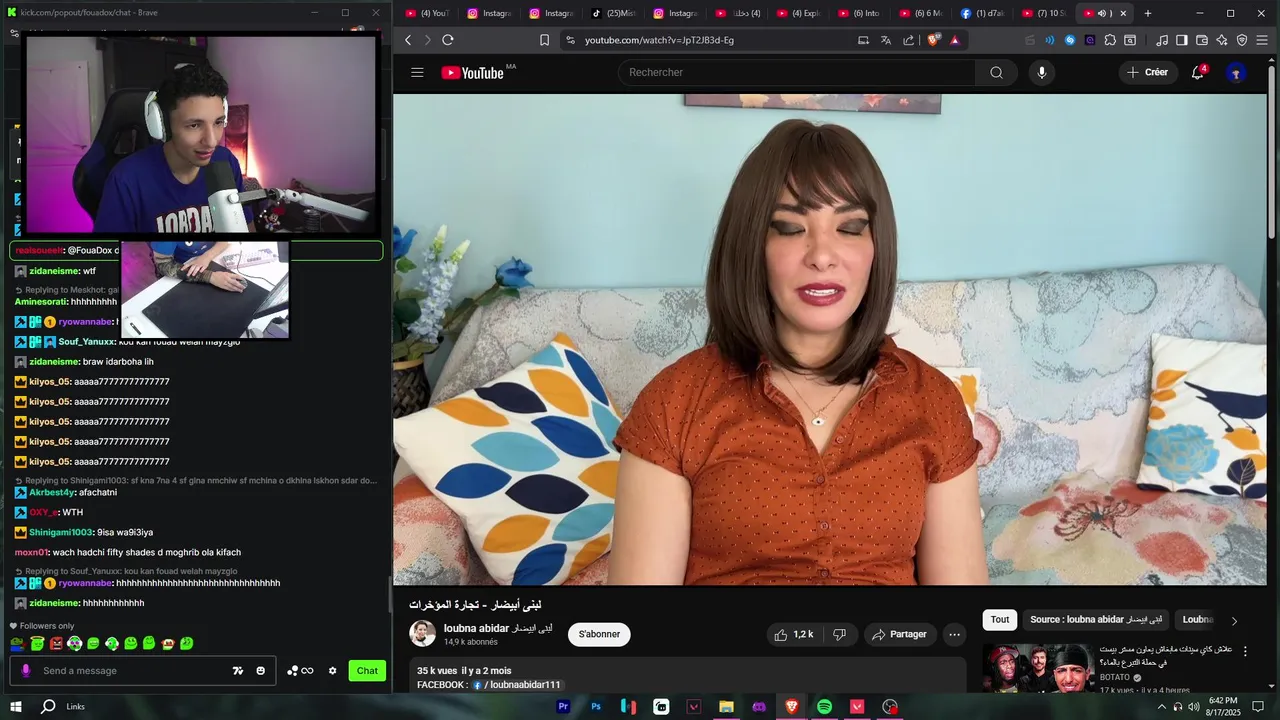Click the YouTube search magnifier button
Screen dimensions: 1280x720
(996, 72)
